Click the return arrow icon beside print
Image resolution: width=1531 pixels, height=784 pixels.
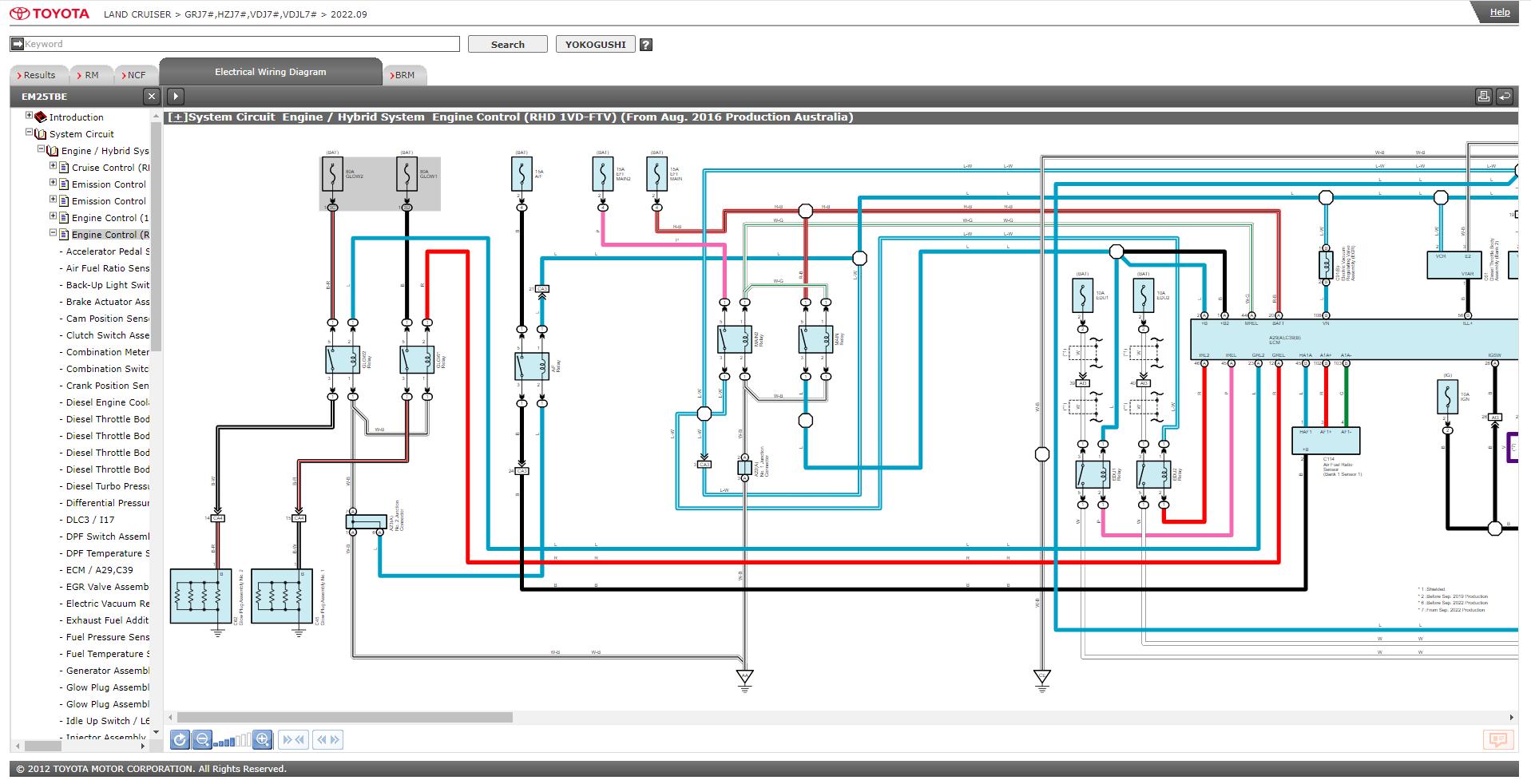pyautogui.click(x=1504, y=97)
